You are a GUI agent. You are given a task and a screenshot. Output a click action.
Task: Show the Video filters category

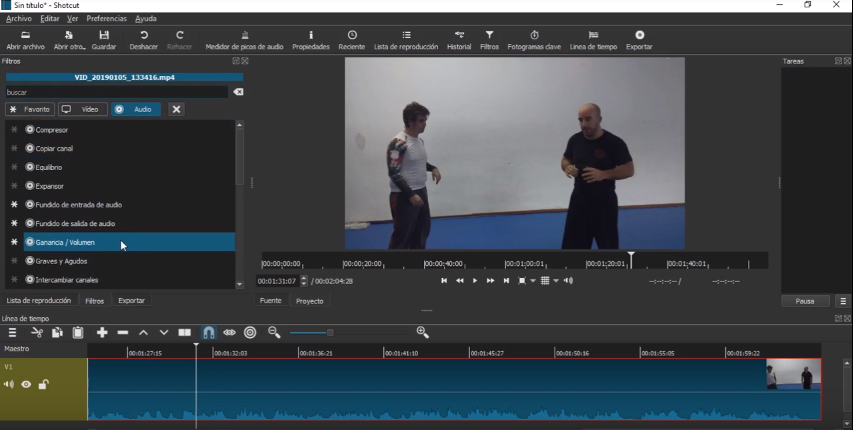(82, 109)
